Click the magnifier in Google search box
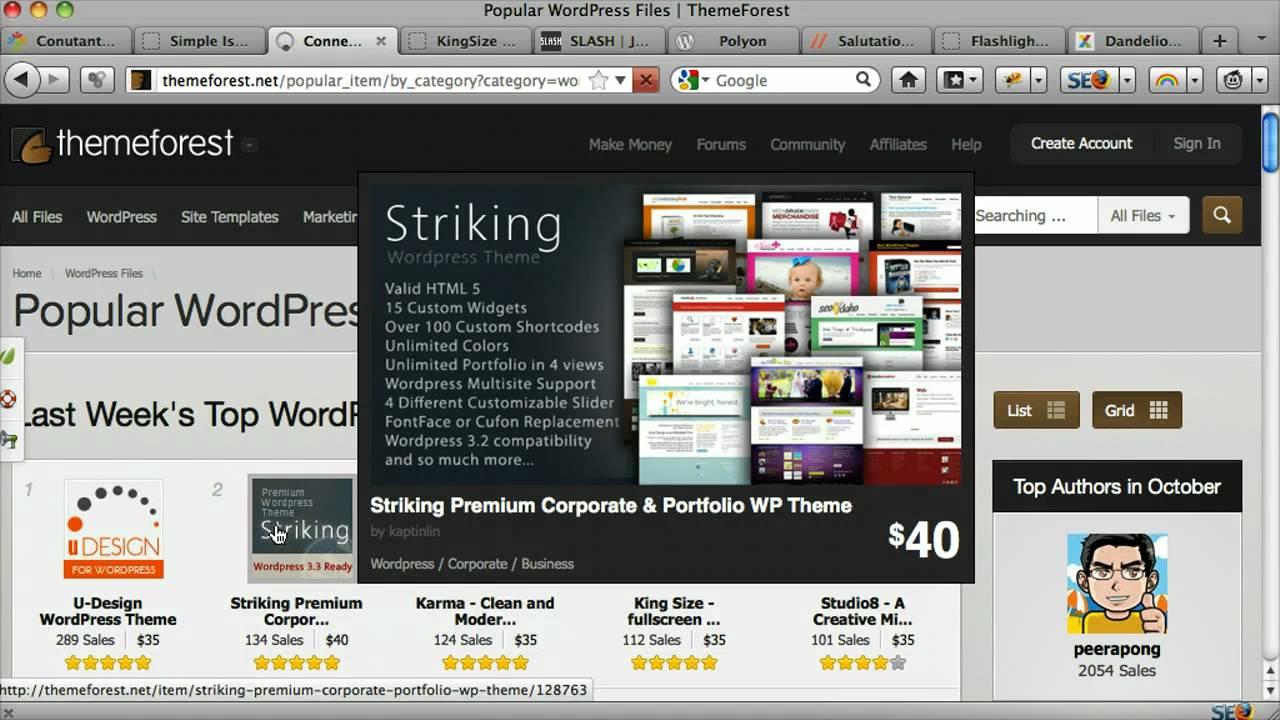Screen dimensions: 1280x720 [864, 80]
